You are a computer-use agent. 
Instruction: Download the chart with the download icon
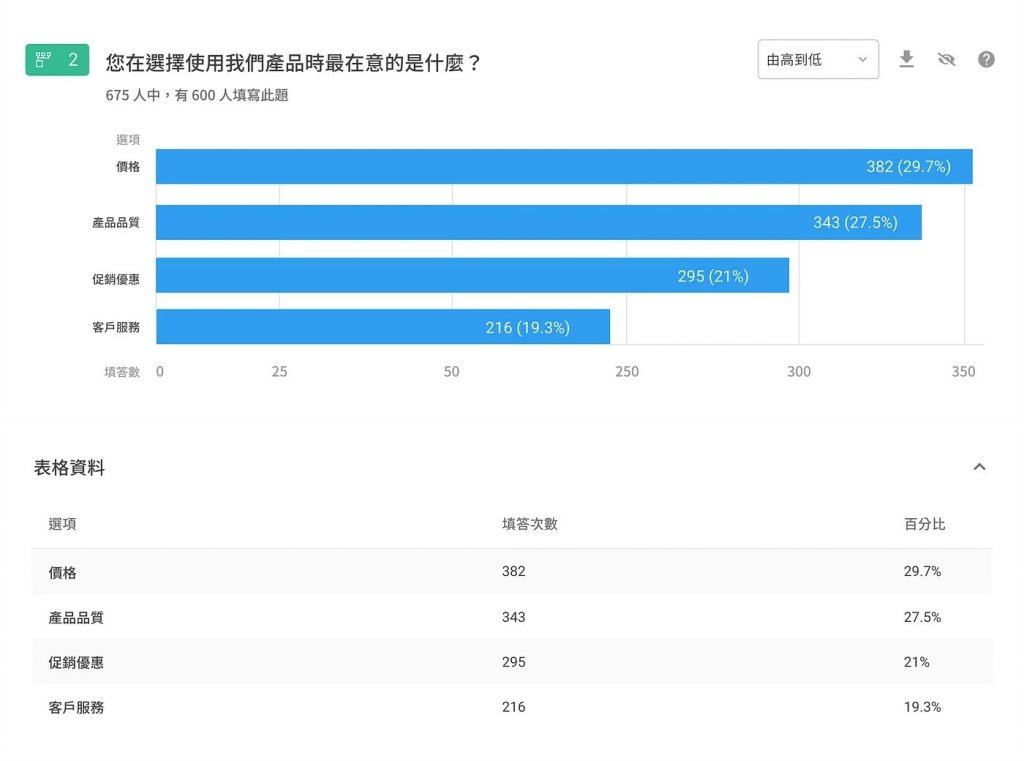click(x=906, y=59)
